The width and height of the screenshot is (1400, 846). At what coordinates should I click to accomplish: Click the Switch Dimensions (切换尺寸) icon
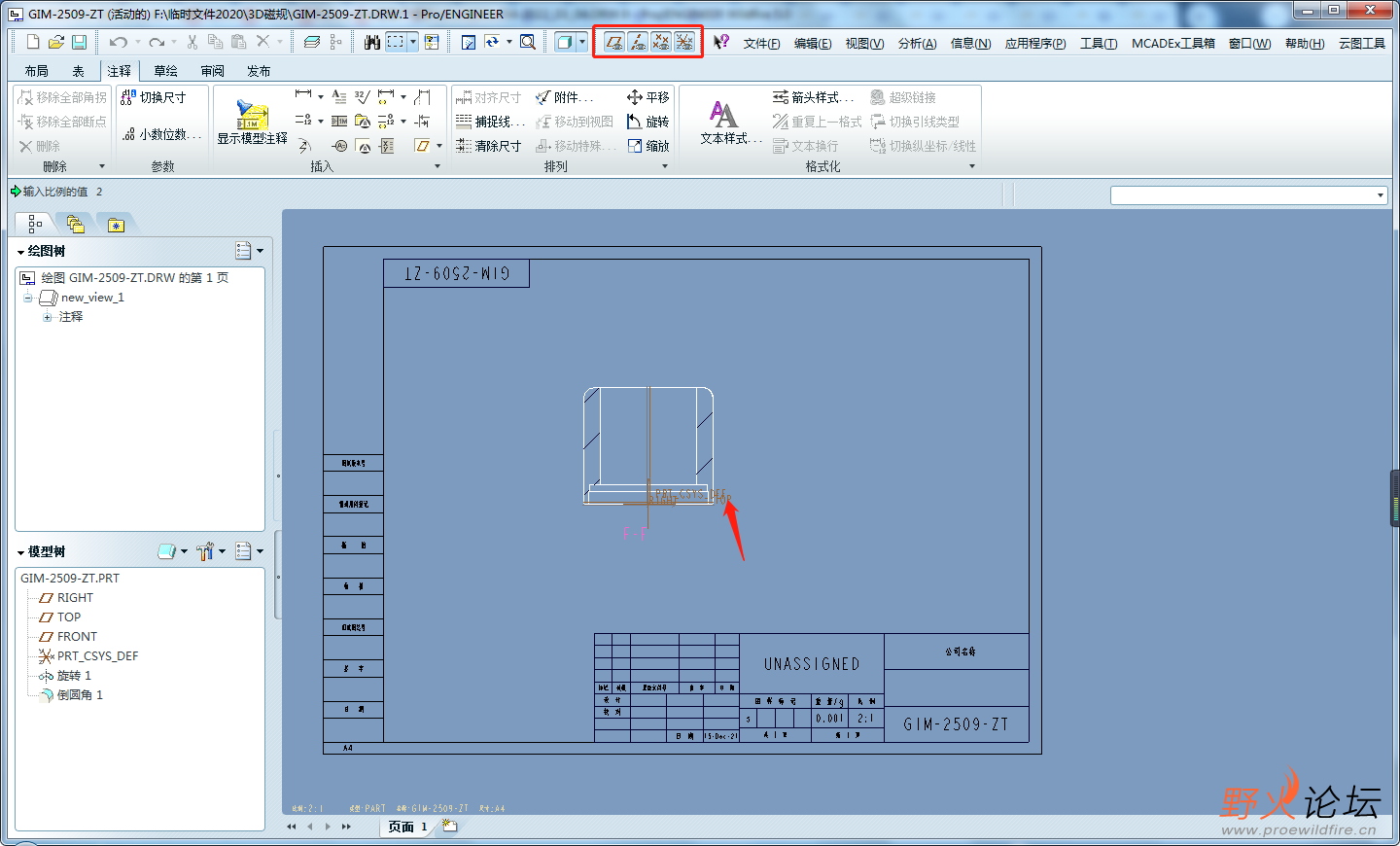coord(128,97)
